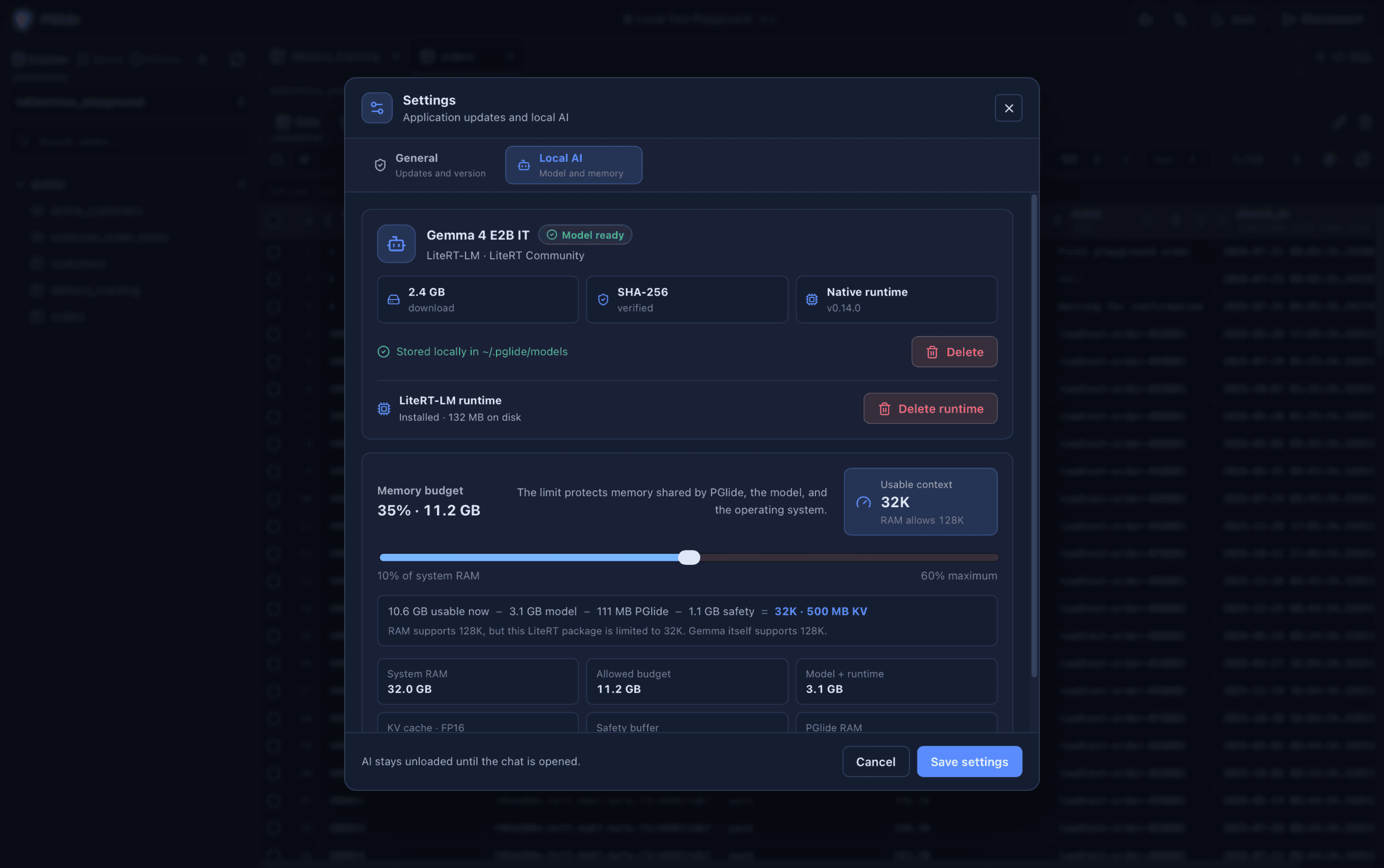Cancel the settings changes
The height and width of the screenshot is (868, 1384).
click(875, 761)
